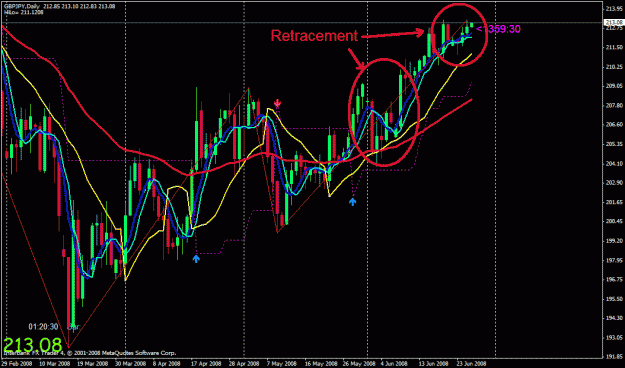This screenshot has height=368, width=625.
Task: Click the blue up arrow near 17 Apr 2008
Action: click(196, 259)
